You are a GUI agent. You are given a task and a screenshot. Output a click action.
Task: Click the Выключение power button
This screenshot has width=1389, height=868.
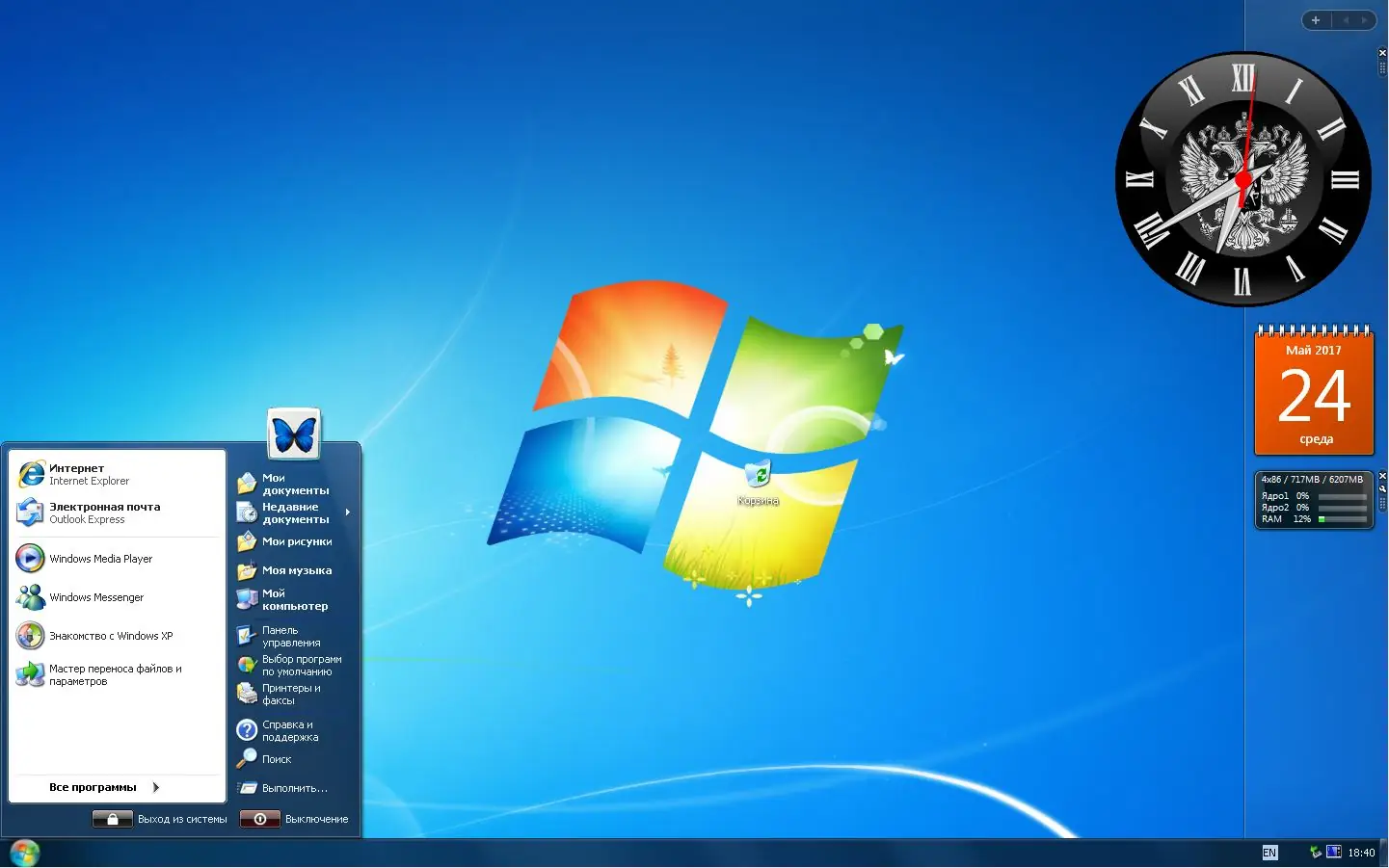point(295,819)
